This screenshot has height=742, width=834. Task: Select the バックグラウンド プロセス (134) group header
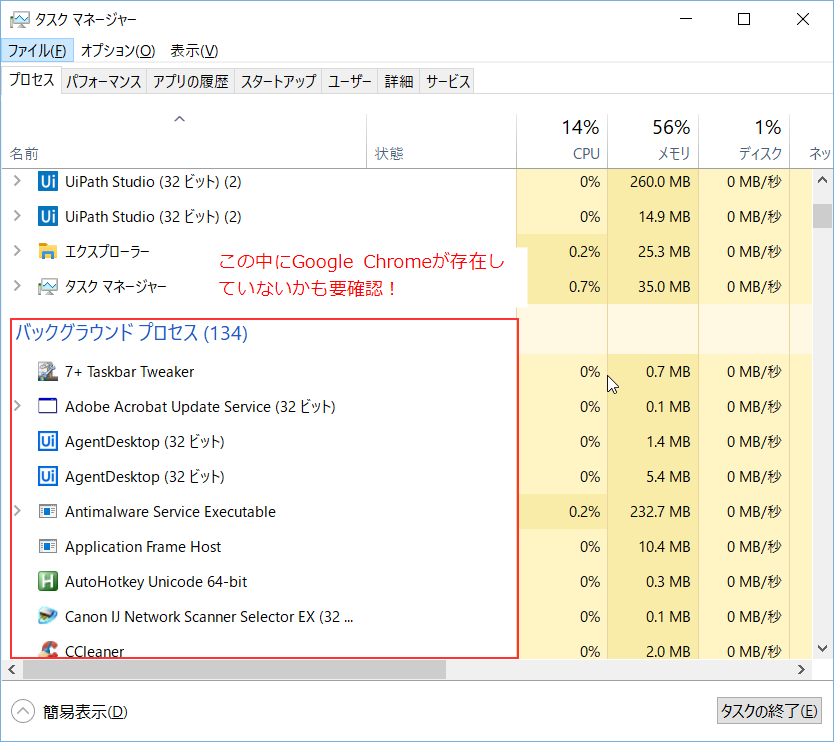tap(131, 333)
